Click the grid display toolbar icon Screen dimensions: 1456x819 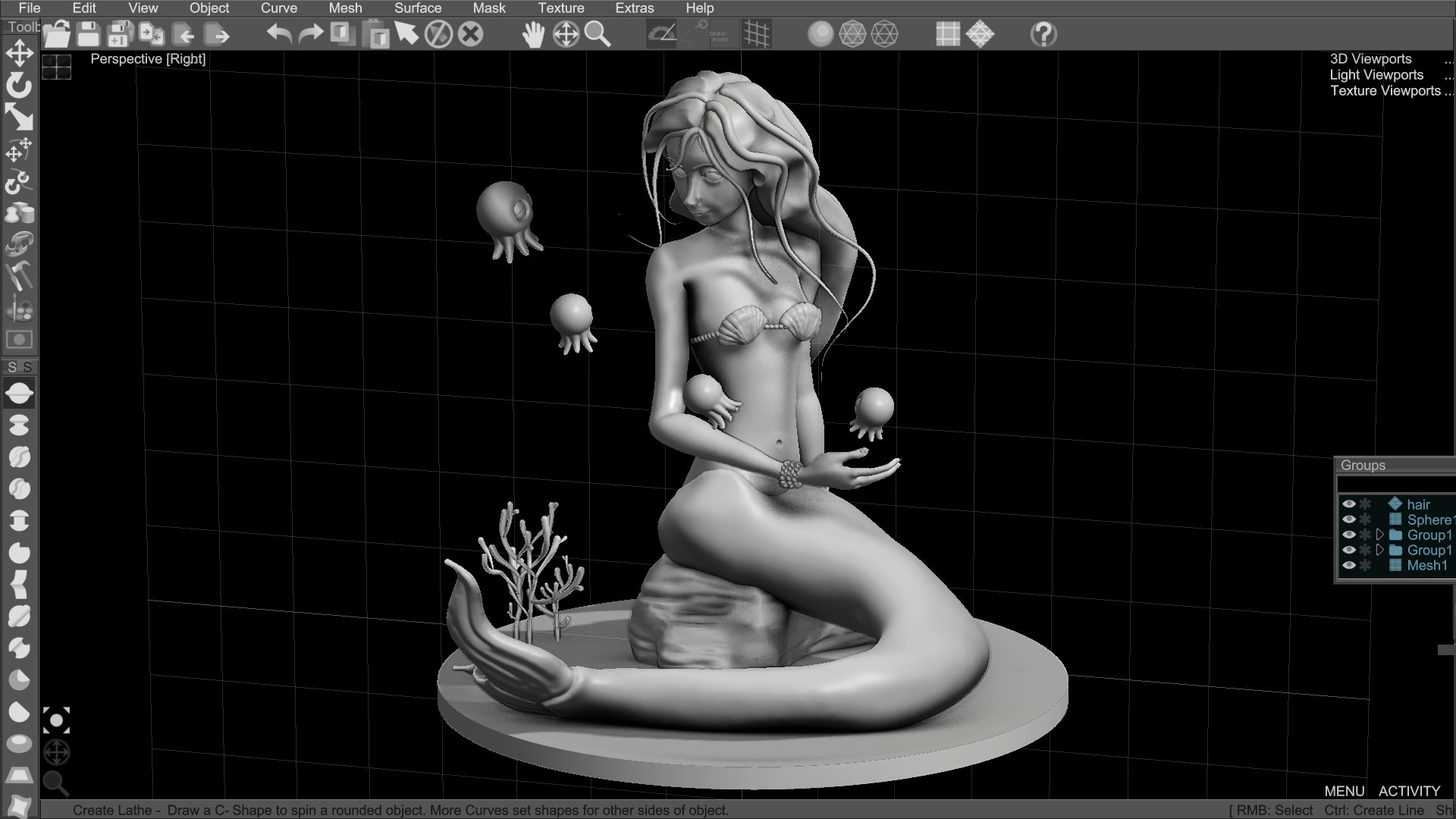[758, 33]
